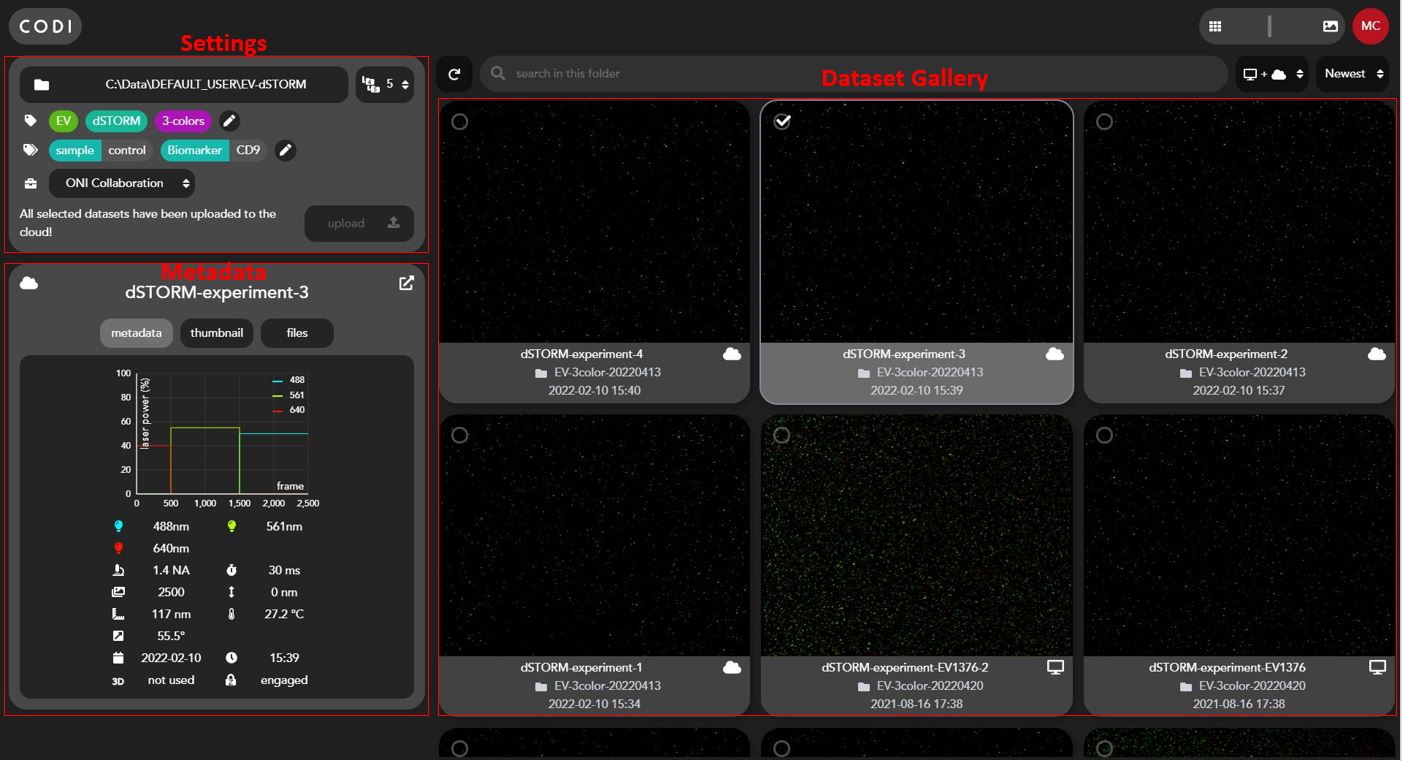1402x761 pixels.
Task: Click cloud icon on dSTORM-experiment-1 card
Action: click(732, 667)
